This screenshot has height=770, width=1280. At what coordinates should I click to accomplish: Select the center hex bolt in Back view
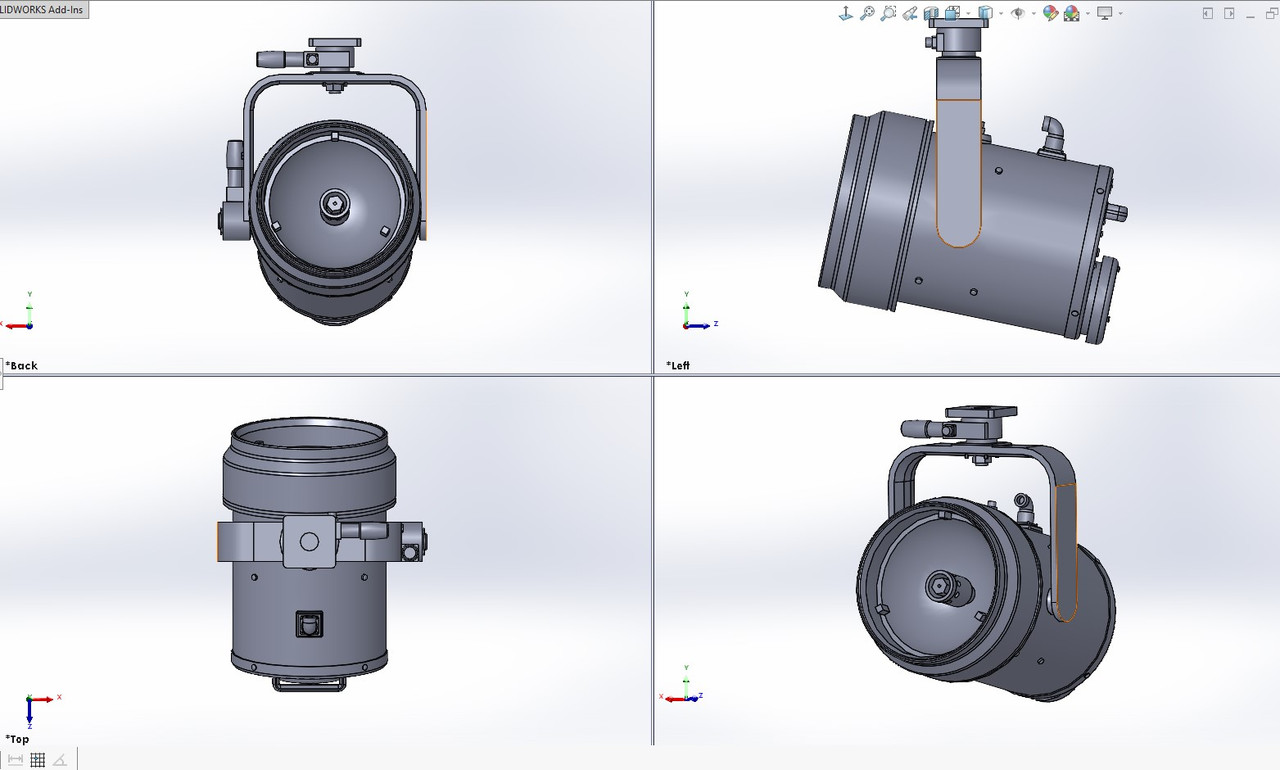click(333, 204)
